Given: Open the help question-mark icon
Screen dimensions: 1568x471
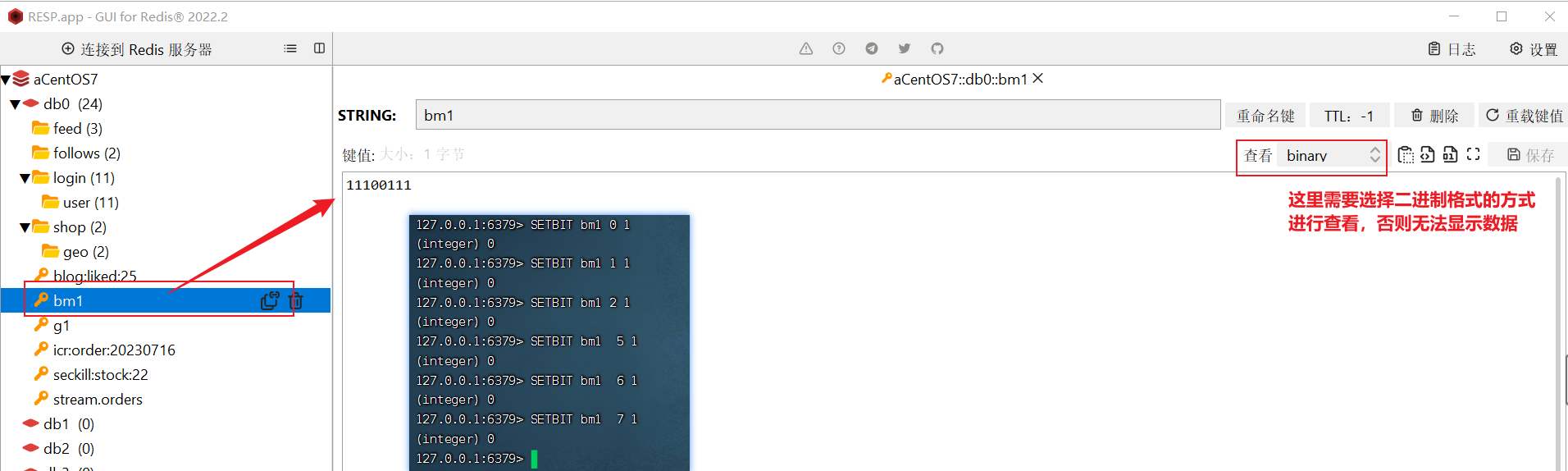Looking at the screenshot, I should [839, 48].
